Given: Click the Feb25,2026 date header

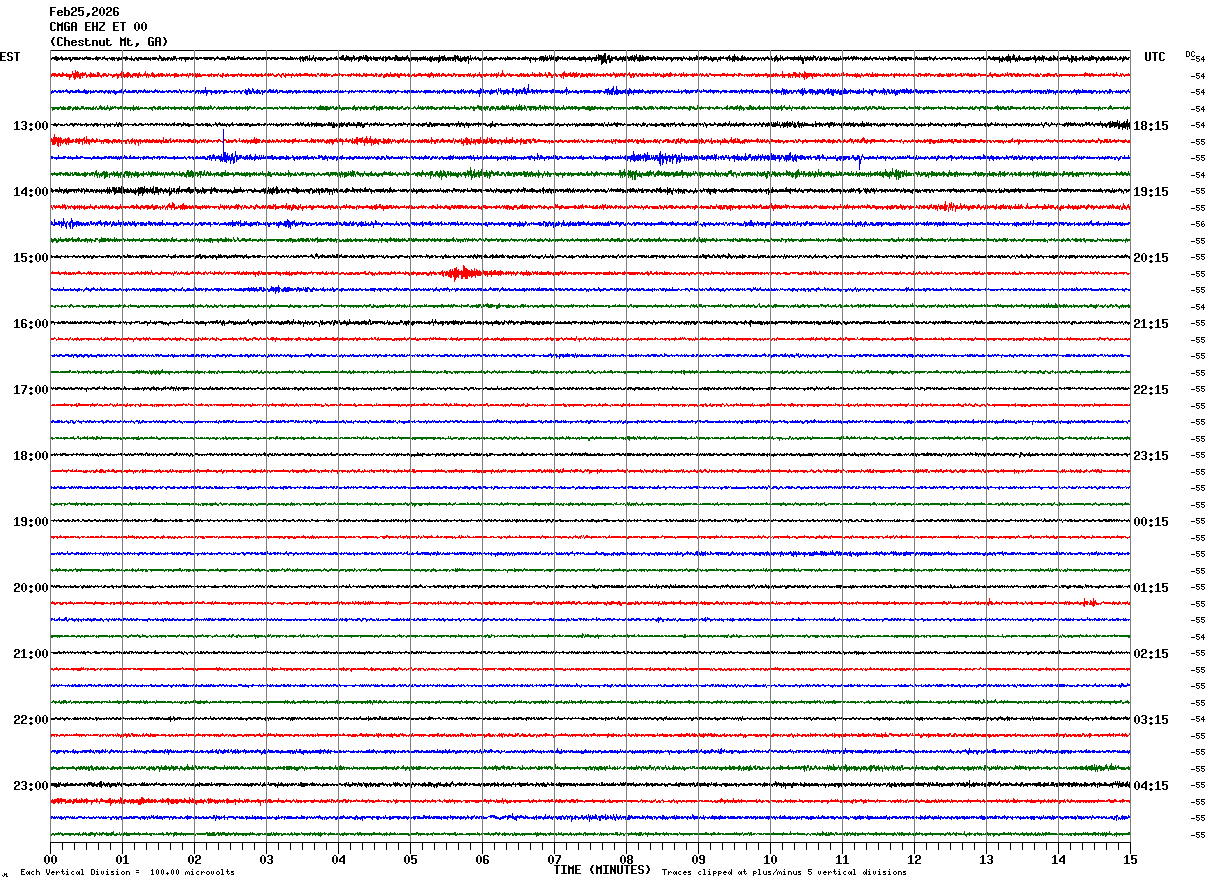Looking at the screenshot, I should tap(84, 12).
